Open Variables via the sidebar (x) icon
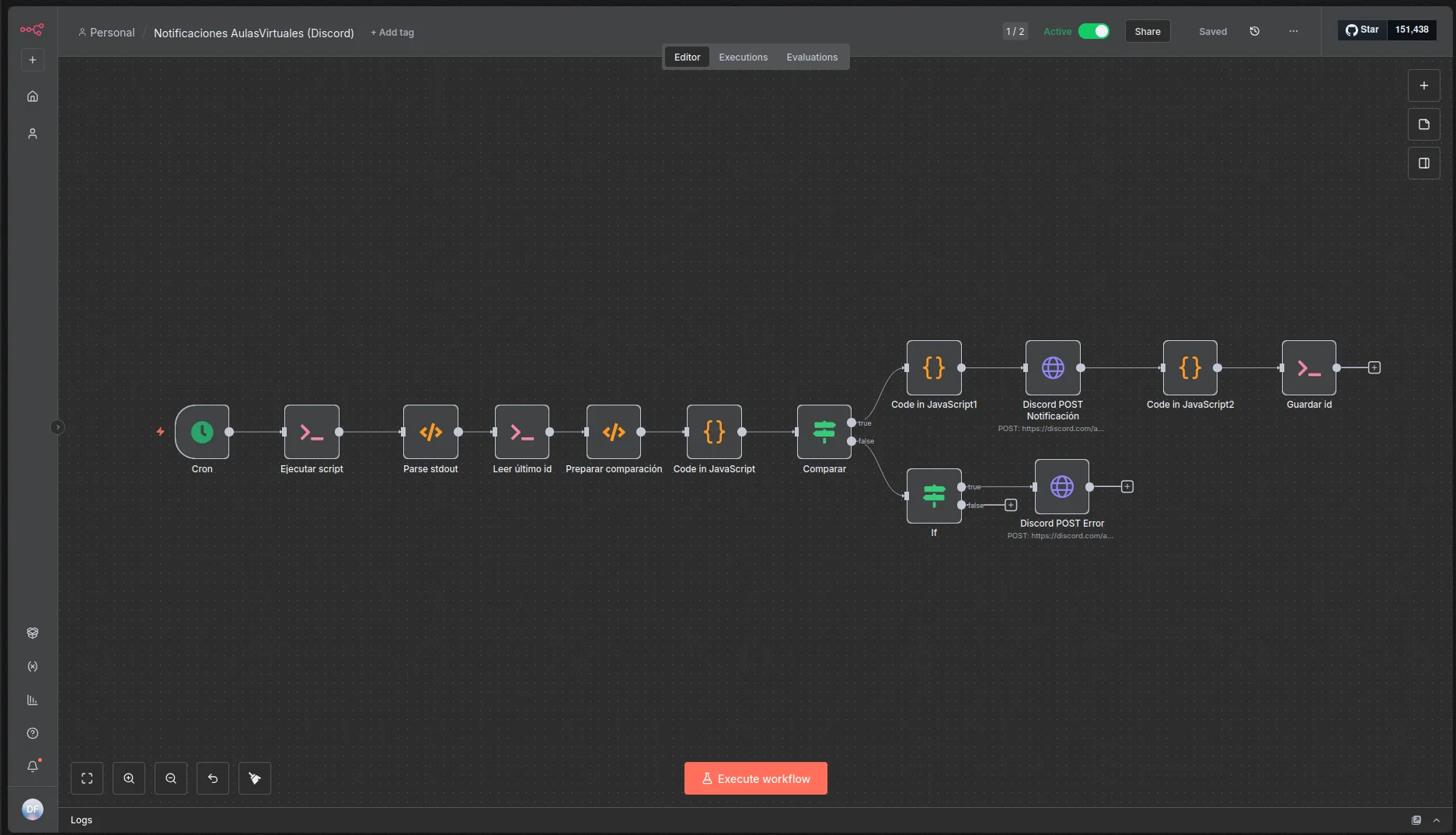The width and height of the screenshot is (1456, 835). (32, 667)
